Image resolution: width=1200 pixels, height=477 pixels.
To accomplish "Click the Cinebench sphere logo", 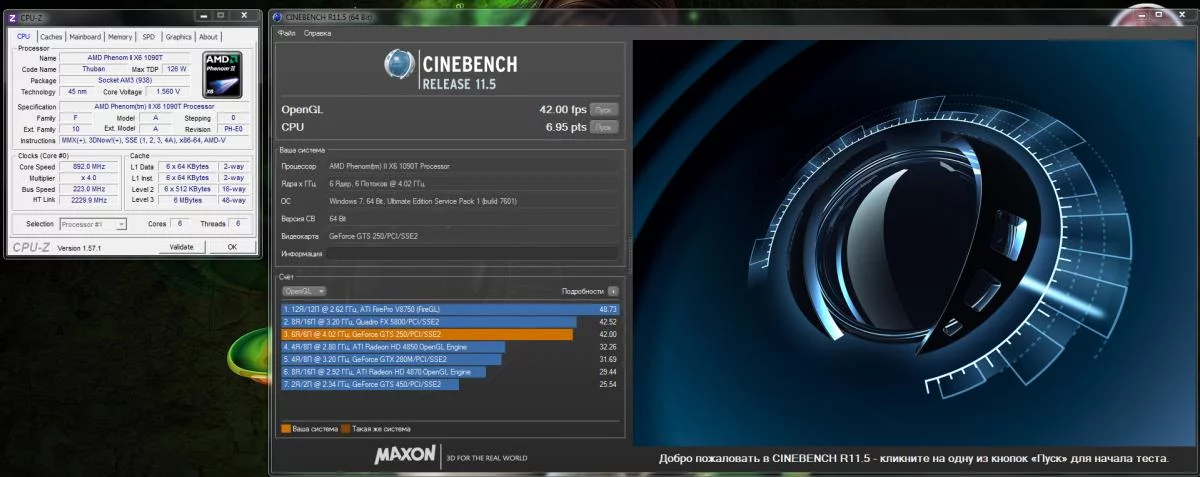I will [401, 64].
